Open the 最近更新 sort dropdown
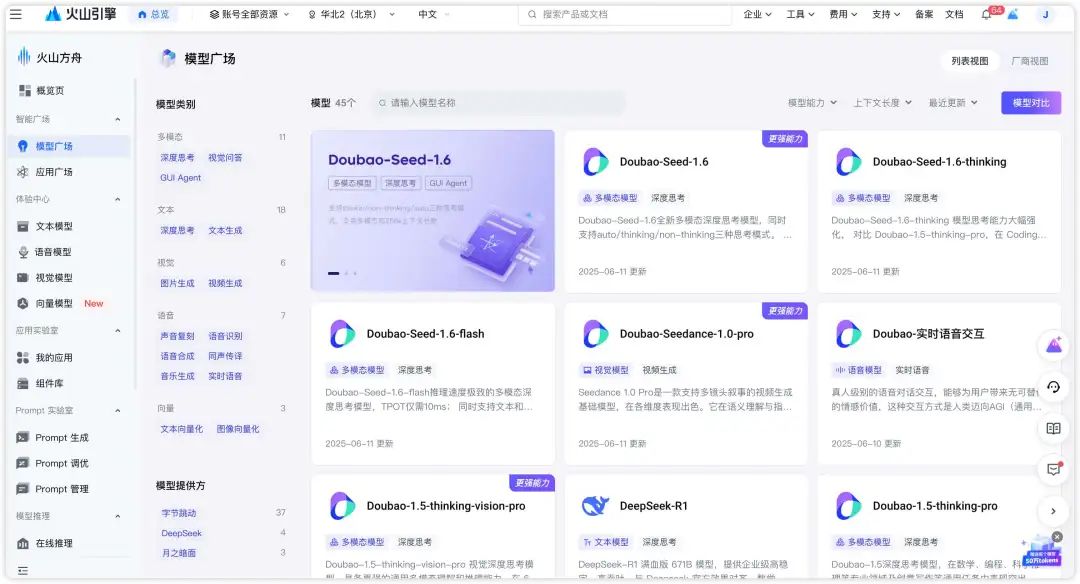 [953, 103]
